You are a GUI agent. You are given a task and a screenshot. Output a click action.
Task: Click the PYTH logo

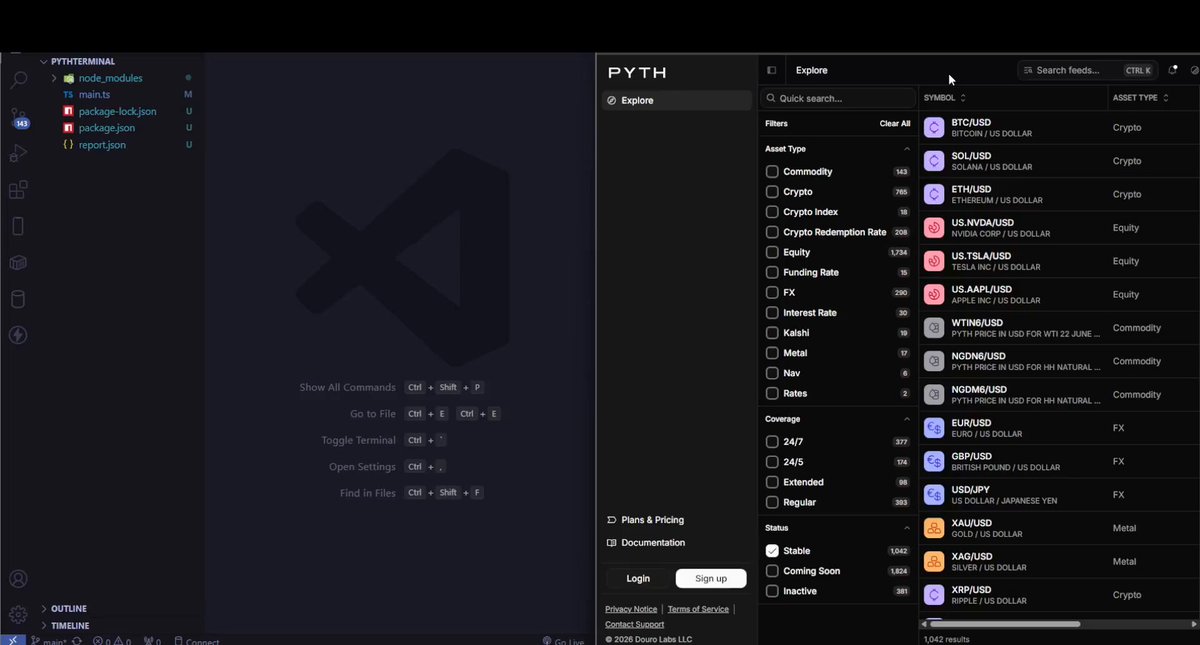[637, 72]
